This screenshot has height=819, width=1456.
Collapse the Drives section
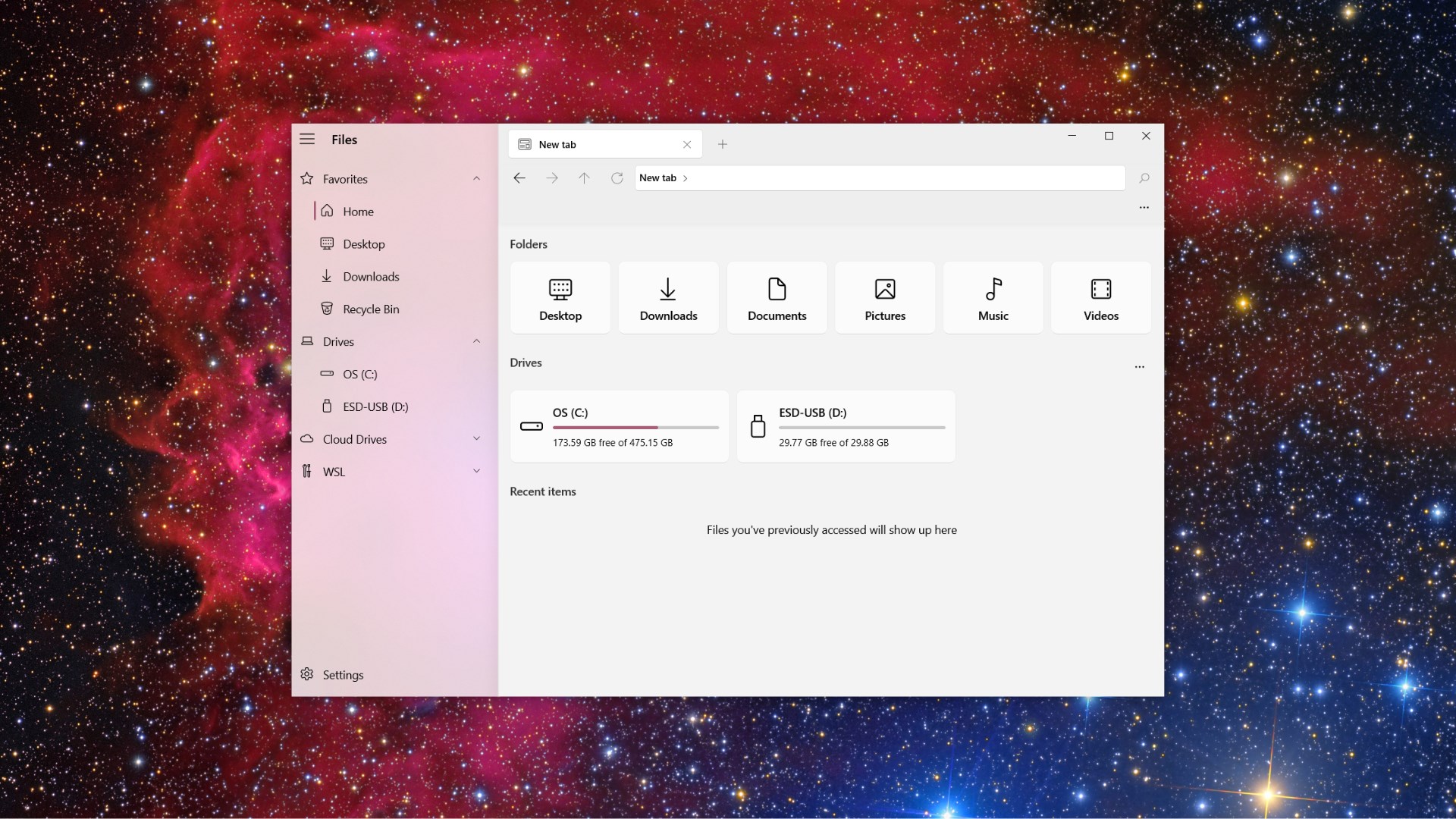(476, 340)
